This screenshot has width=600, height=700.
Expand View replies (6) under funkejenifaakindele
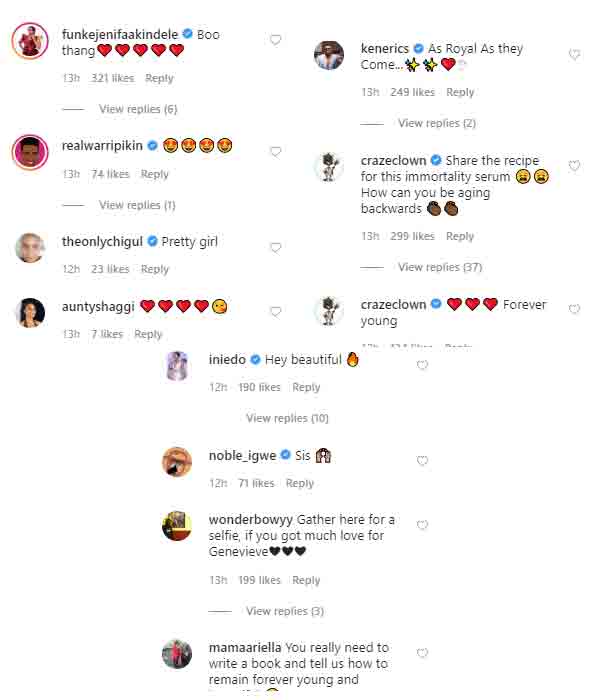point(138,109)
